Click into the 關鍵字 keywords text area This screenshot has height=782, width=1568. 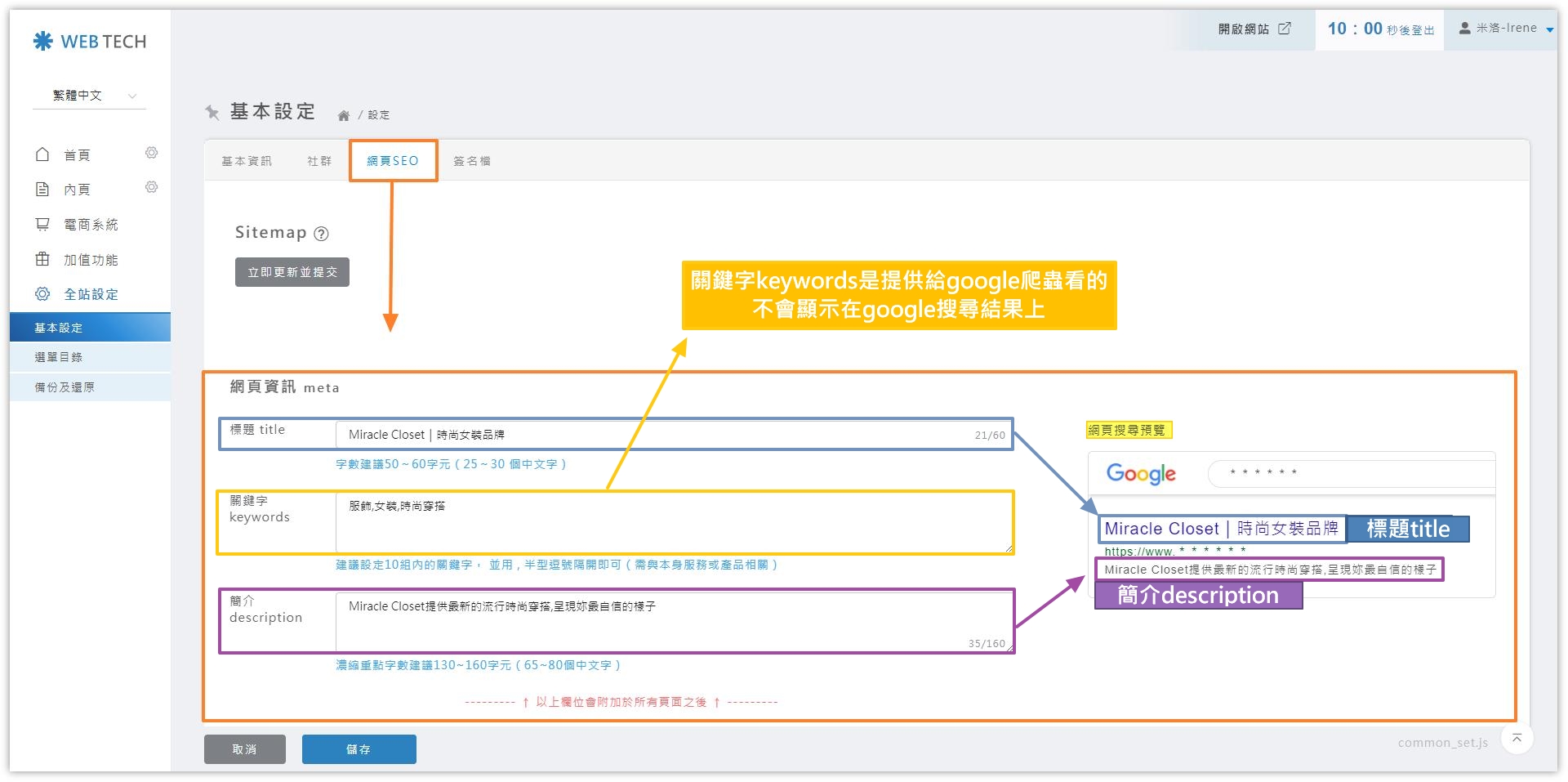click(673, 523)
